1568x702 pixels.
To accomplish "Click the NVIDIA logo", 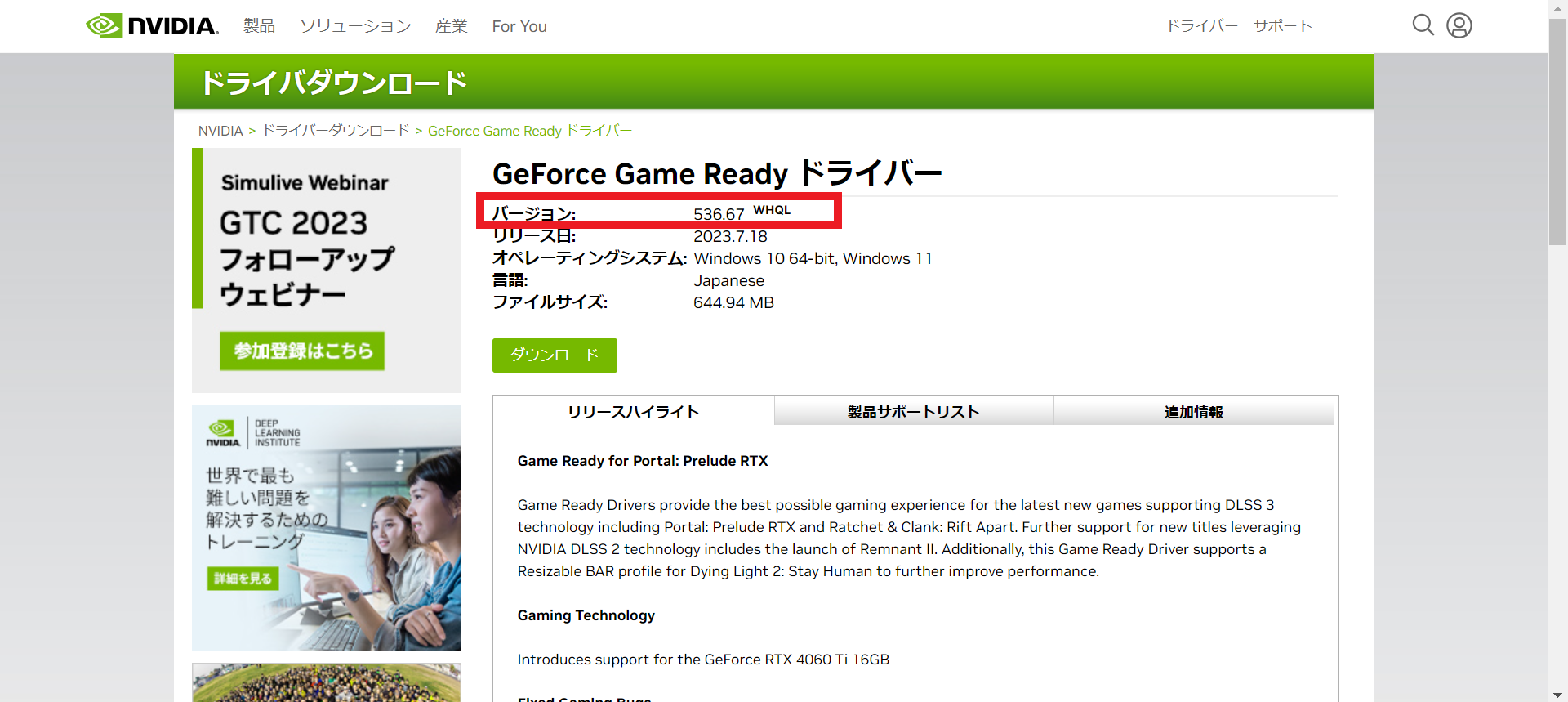I will coord(153,25).
